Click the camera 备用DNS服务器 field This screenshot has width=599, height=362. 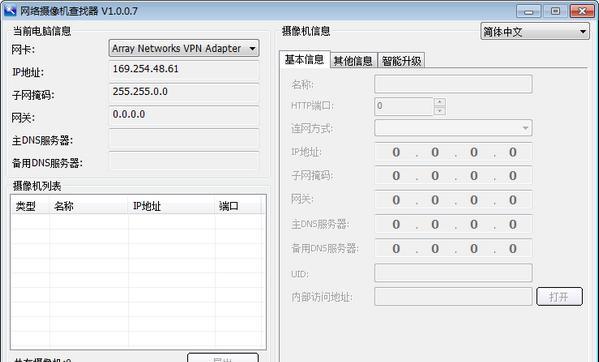[453, 249]
